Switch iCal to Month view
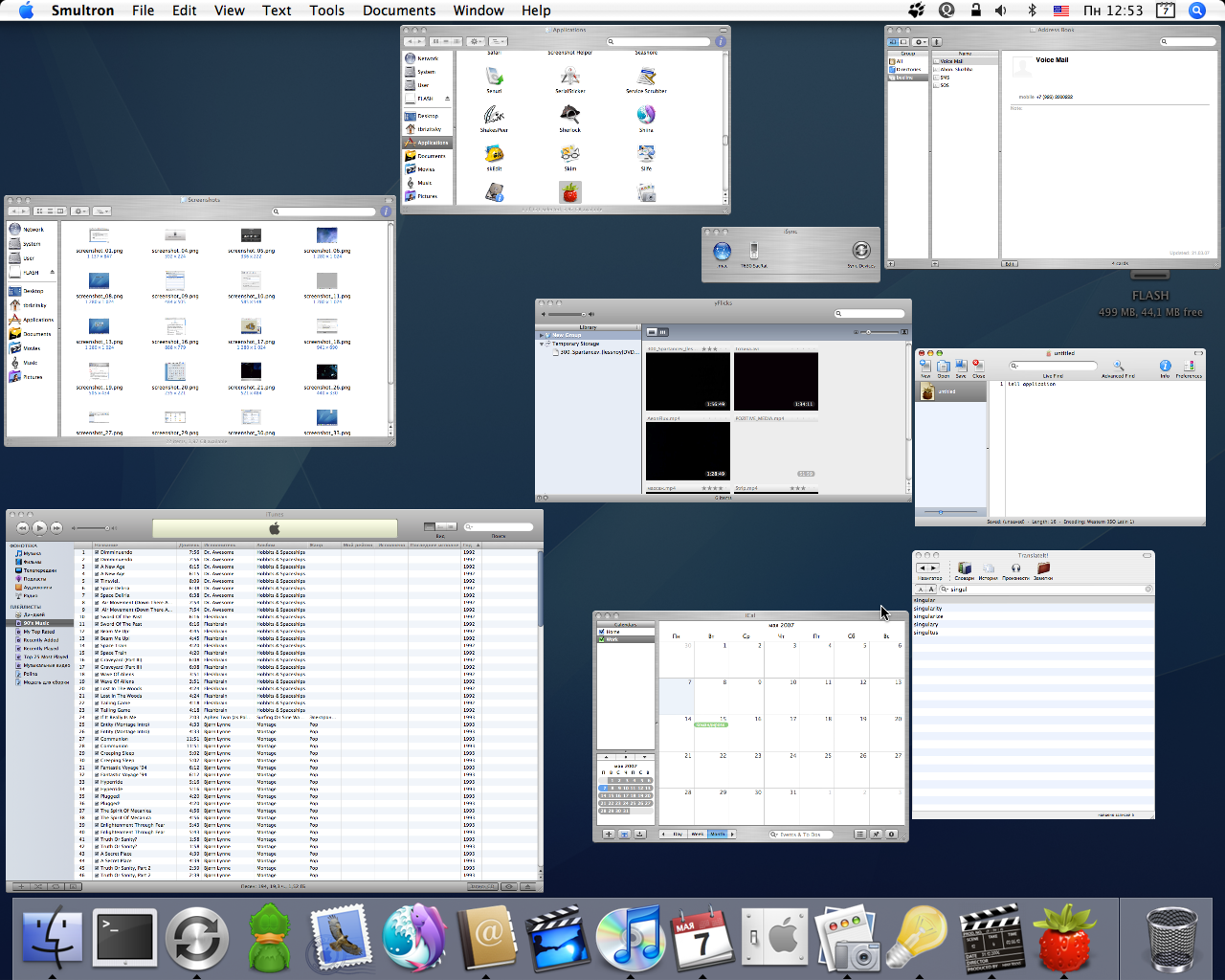The image size is (1225, 980). pos(718,835)
